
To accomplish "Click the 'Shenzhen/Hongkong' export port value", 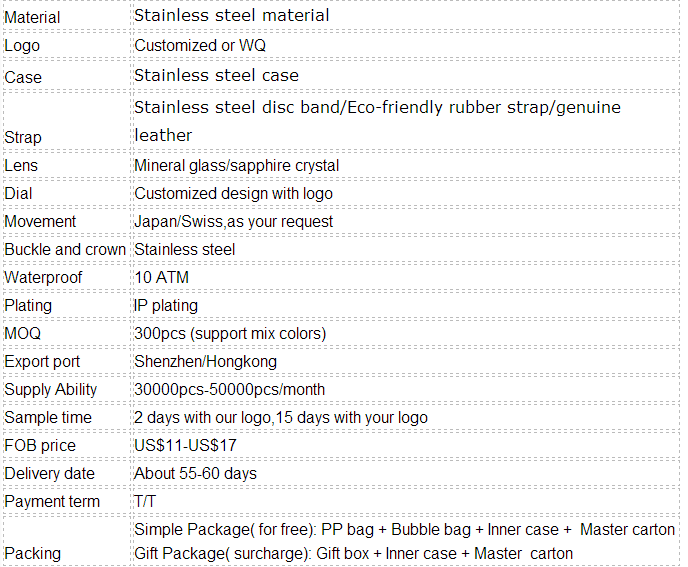I will point(205,362).
